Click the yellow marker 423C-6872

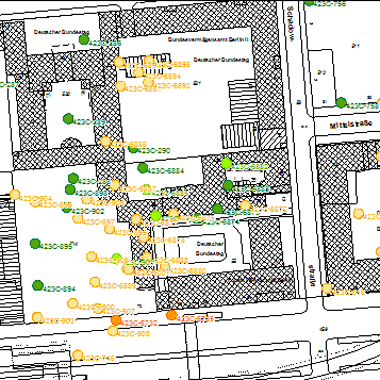(x=245, y=205)
